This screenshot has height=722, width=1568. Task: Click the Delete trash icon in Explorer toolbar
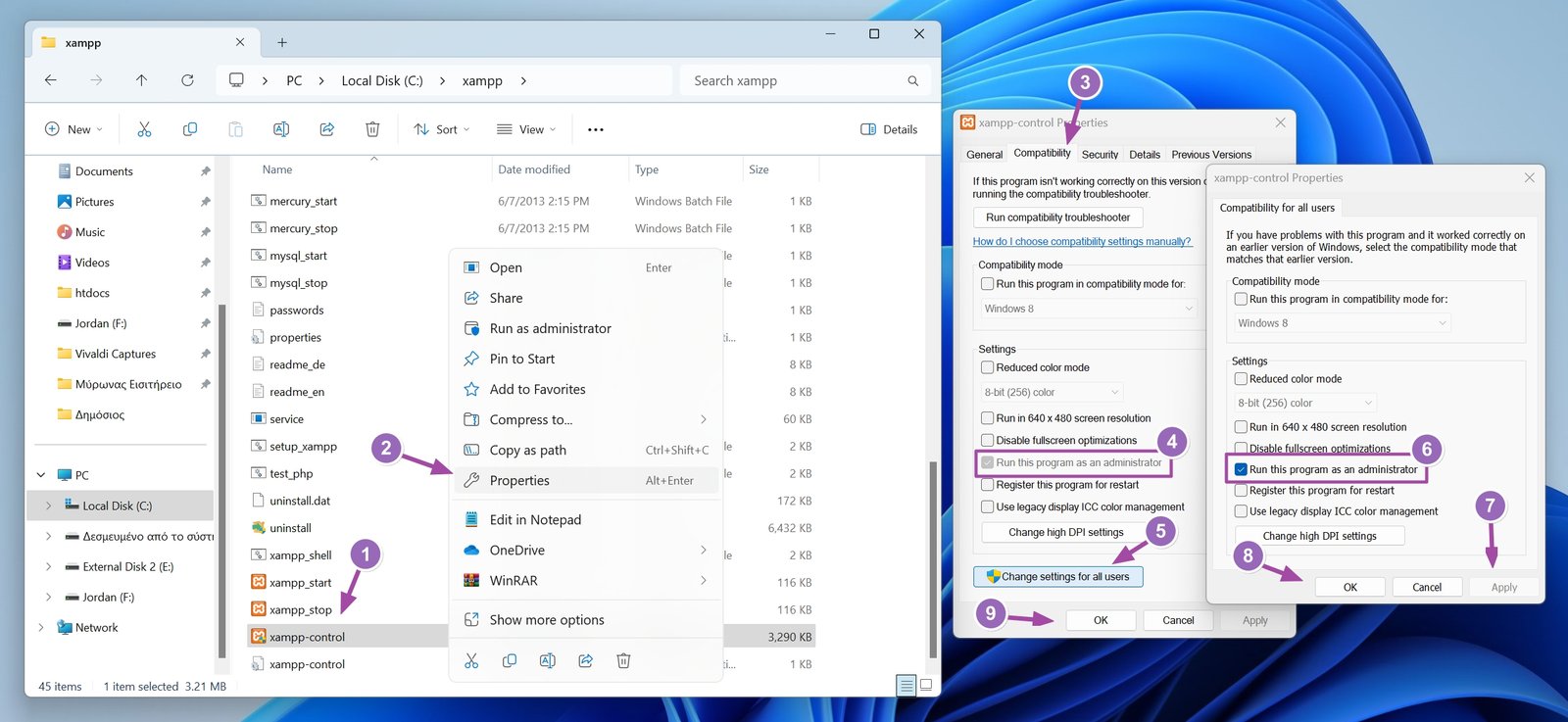(x=372, y=129)
